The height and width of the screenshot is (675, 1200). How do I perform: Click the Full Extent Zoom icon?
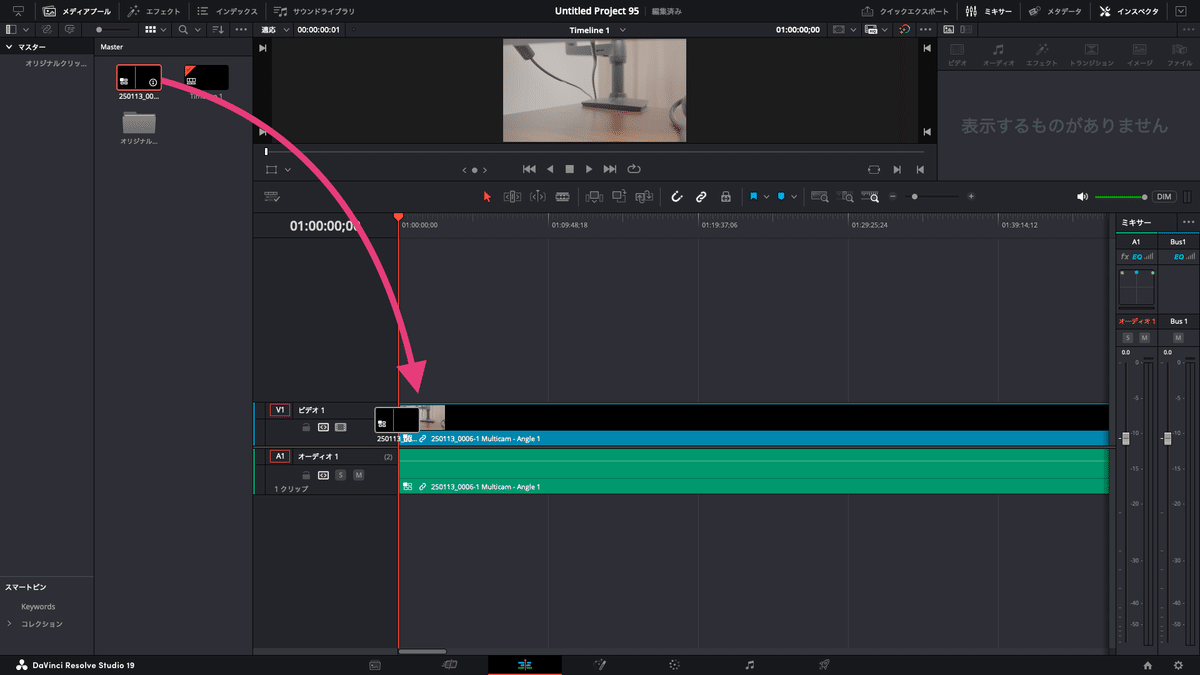pos(820,197)
